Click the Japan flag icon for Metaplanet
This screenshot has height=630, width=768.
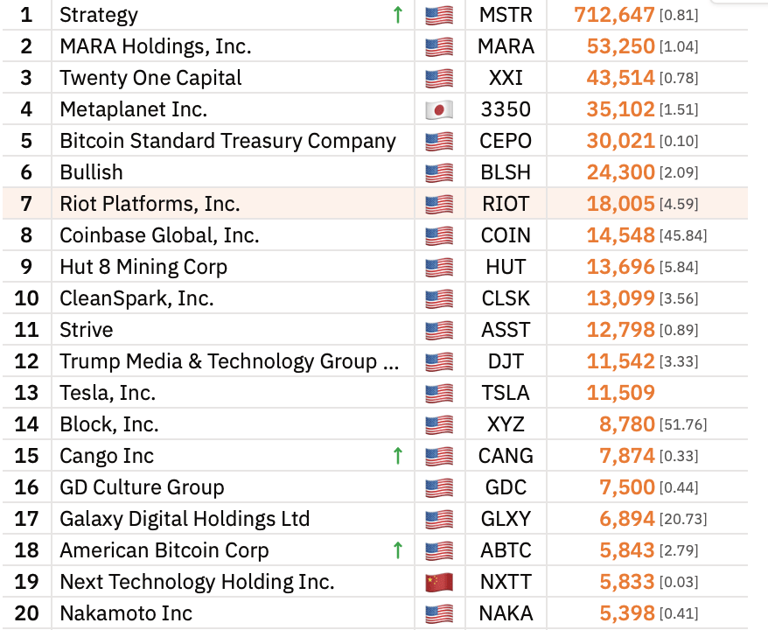(439, 110)
